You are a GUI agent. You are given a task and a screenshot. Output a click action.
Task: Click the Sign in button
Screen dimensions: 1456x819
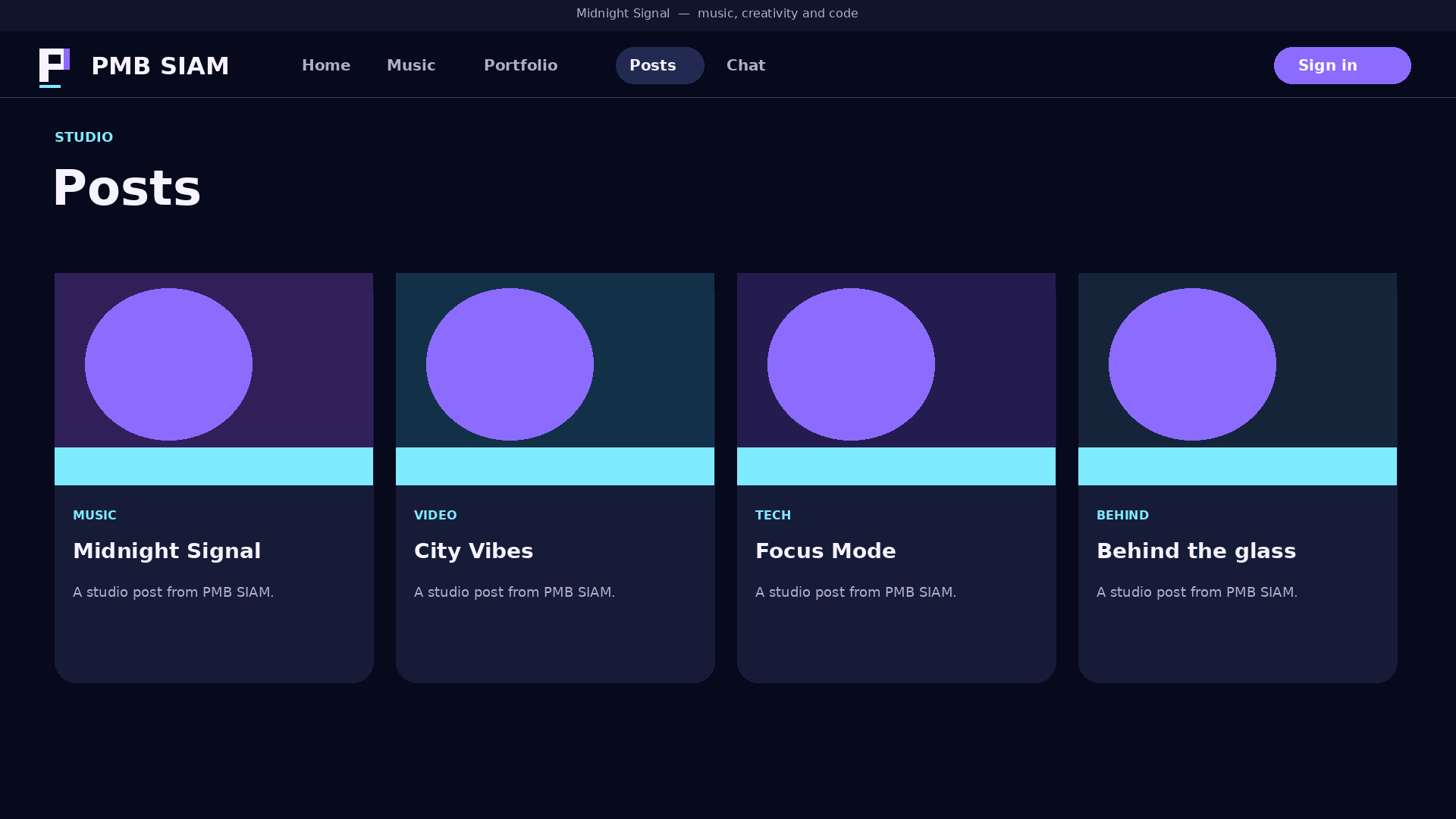(1342, 65)
